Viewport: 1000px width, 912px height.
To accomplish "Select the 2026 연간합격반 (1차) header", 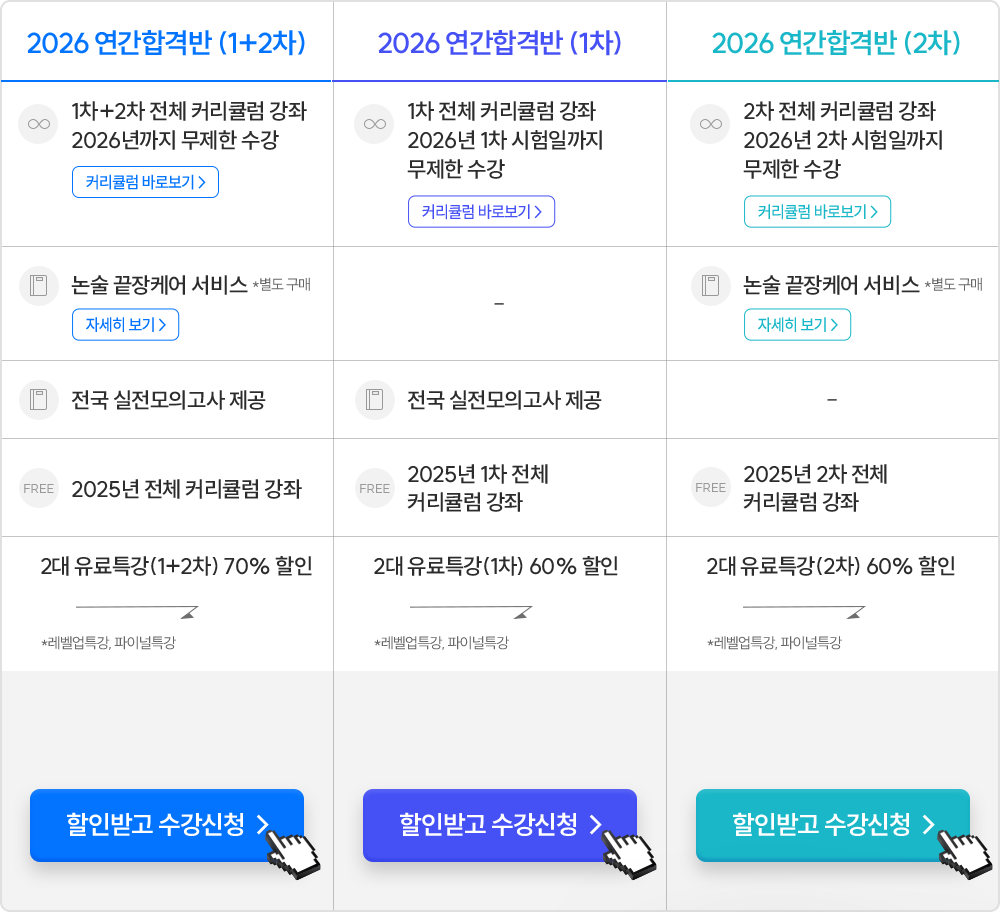I will pos(500,43).
